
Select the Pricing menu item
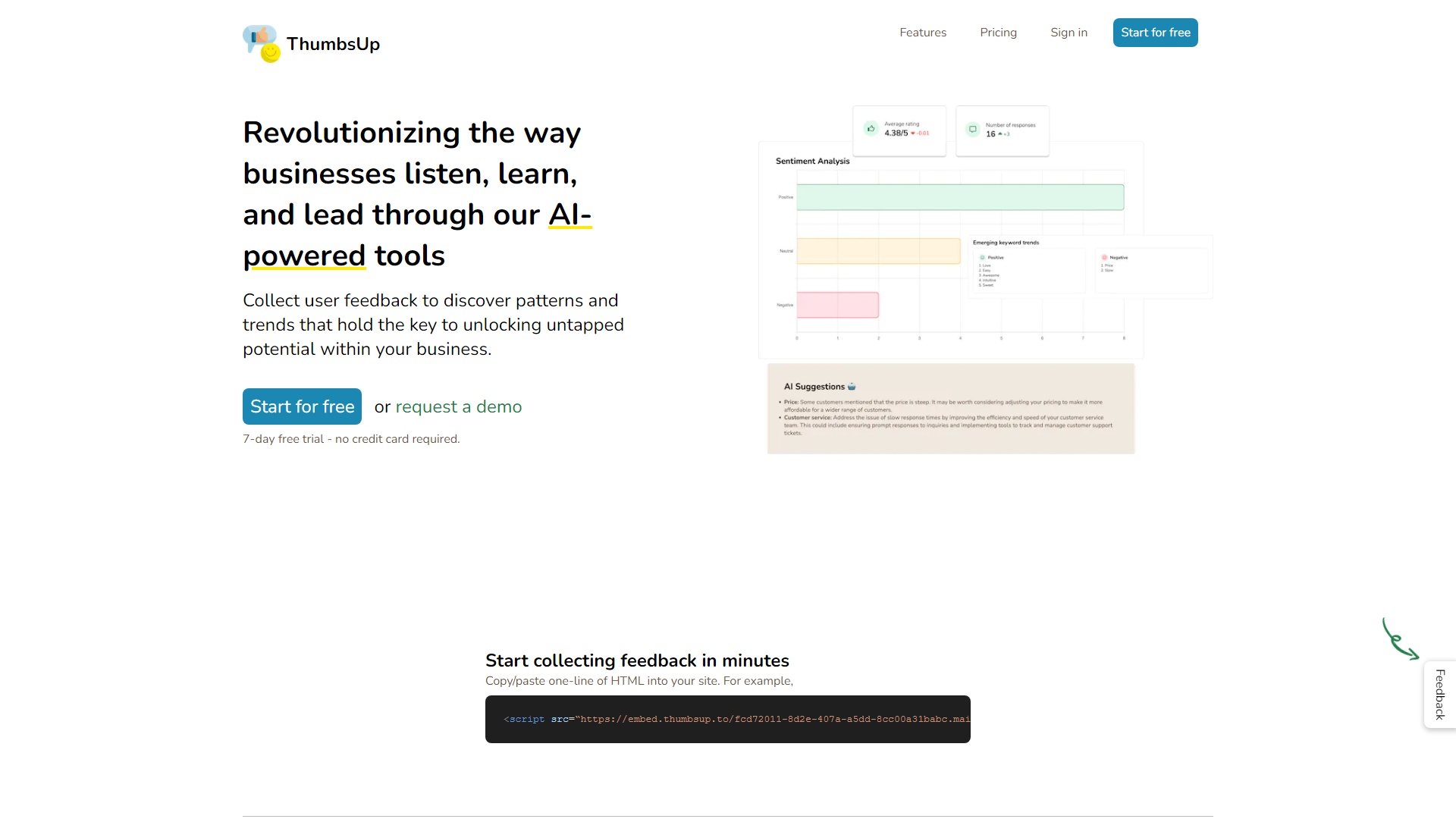[998, 32]
